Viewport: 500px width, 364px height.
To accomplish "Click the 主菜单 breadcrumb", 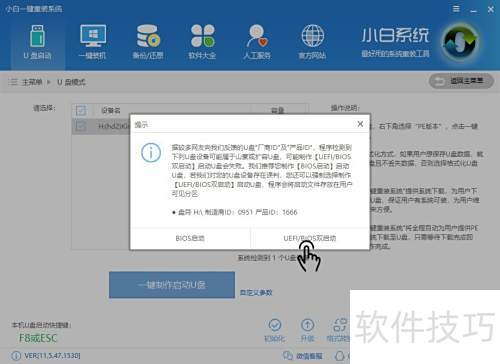I will click(32, 82).
